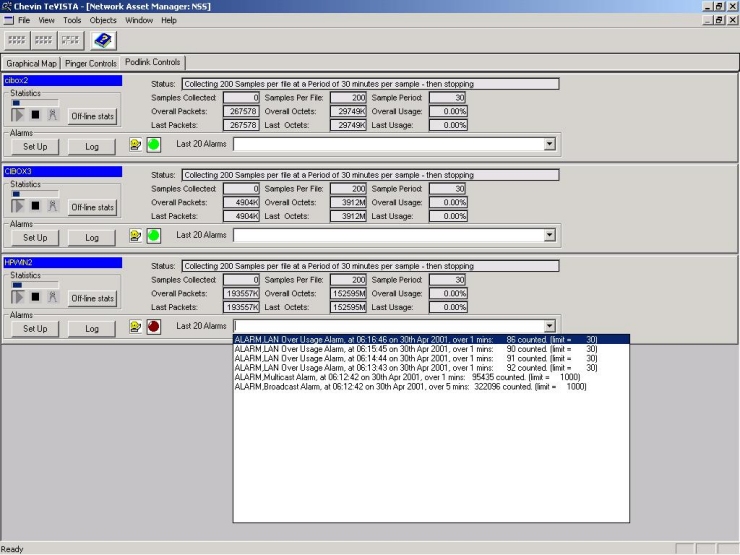Select the LAN Over Usage alarm at 06:14:44
Viewport: 740px width, 555px height.
pos(431,359)
